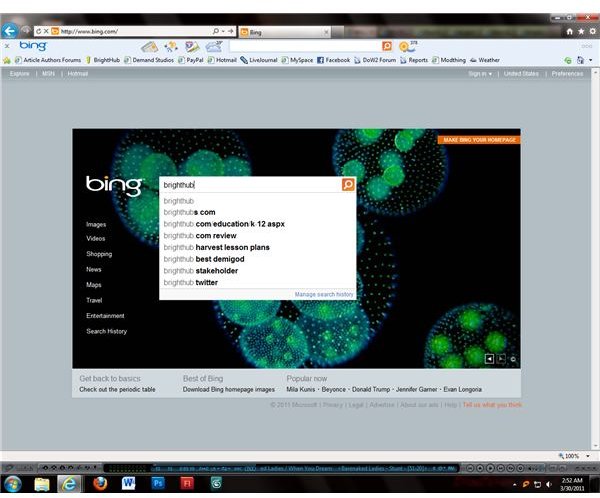600x498 pixels.
Task: Select the Bing browser tab
Action: pos(284,32)
